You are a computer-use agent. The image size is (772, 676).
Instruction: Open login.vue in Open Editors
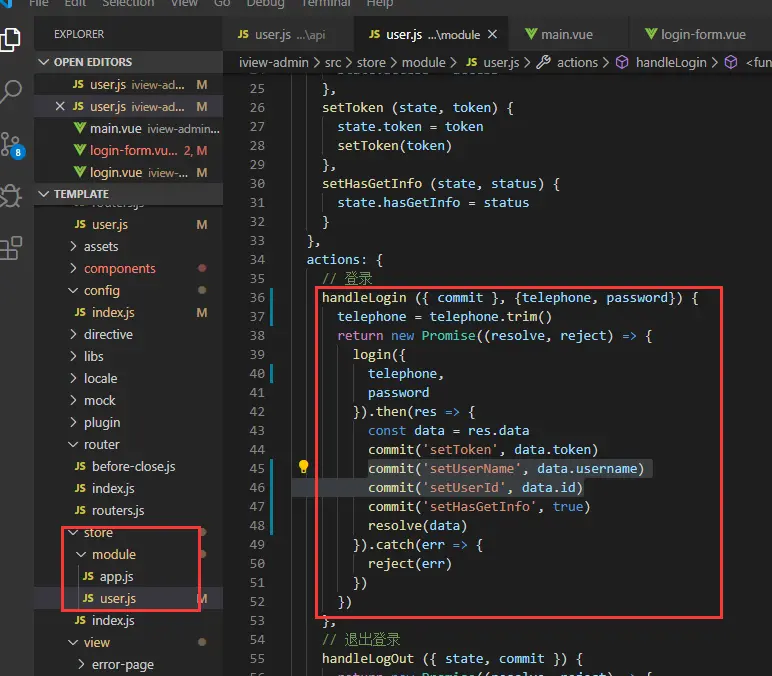pyautogui.click(x=129, y=172)
